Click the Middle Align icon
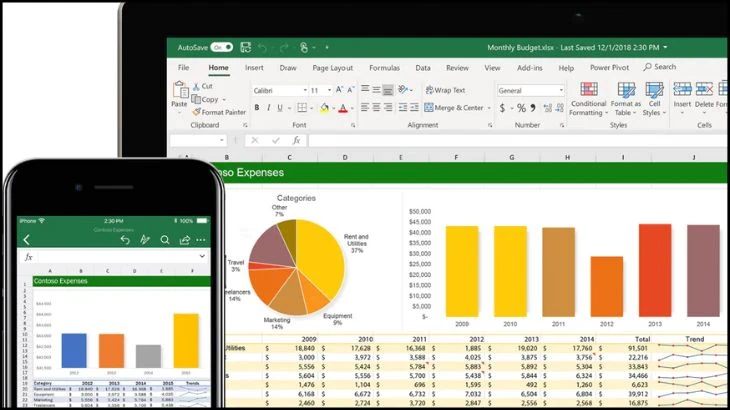Screen dimensions: 730x410 tap(377, 89)
